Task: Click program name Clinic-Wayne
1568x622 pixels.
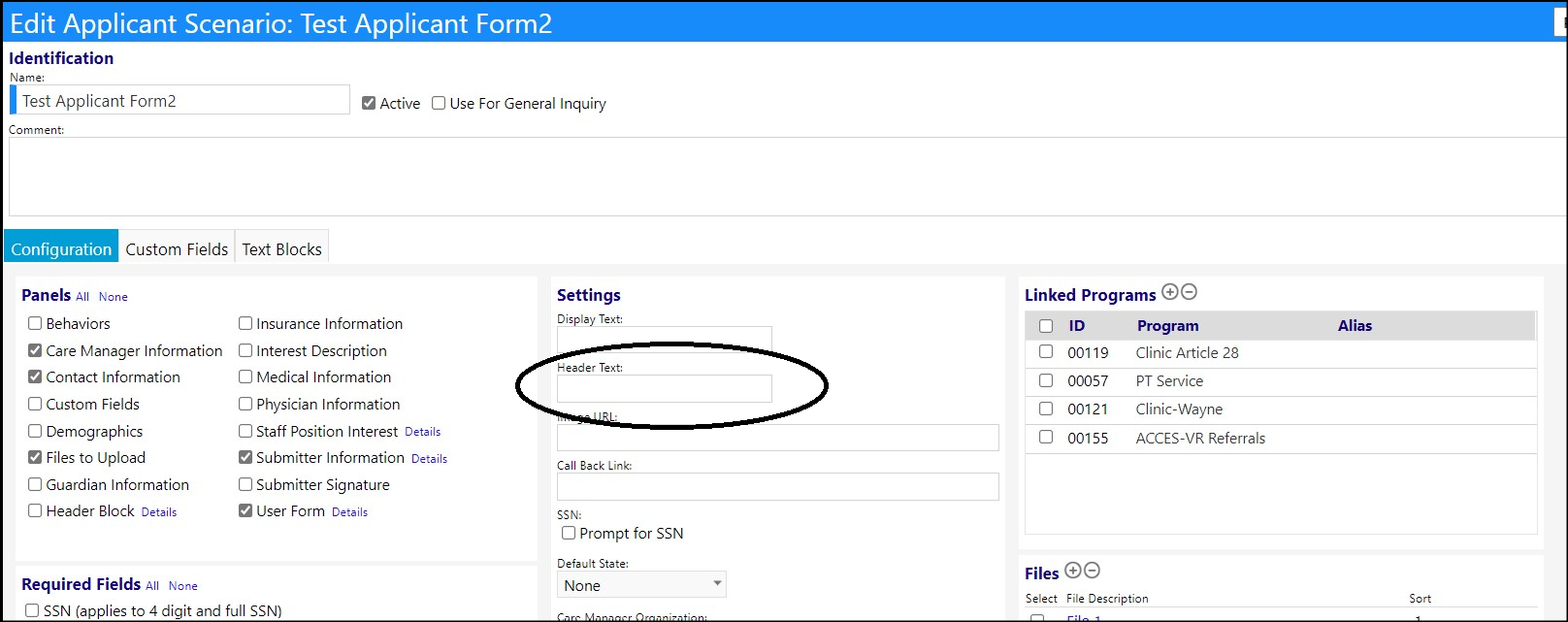Action: [x=1179, y=409]
